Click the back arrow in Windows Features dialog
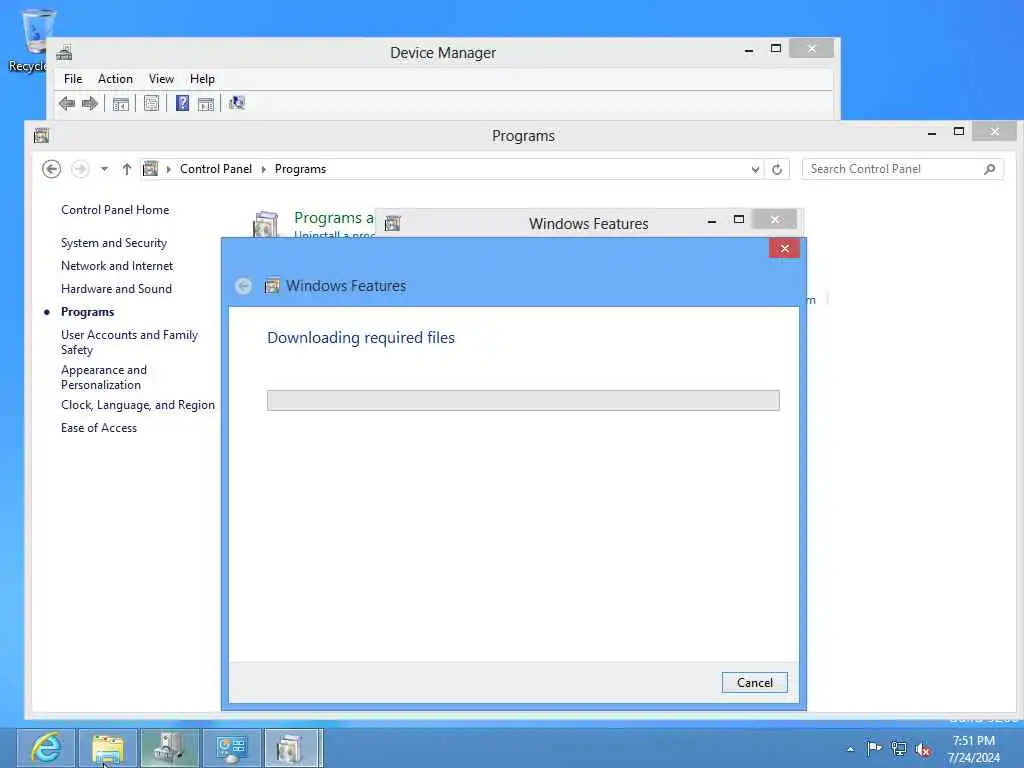Image resolution: width=1024 pixels, height=768 pixels. pyautogui.click(x=243, y=286)
